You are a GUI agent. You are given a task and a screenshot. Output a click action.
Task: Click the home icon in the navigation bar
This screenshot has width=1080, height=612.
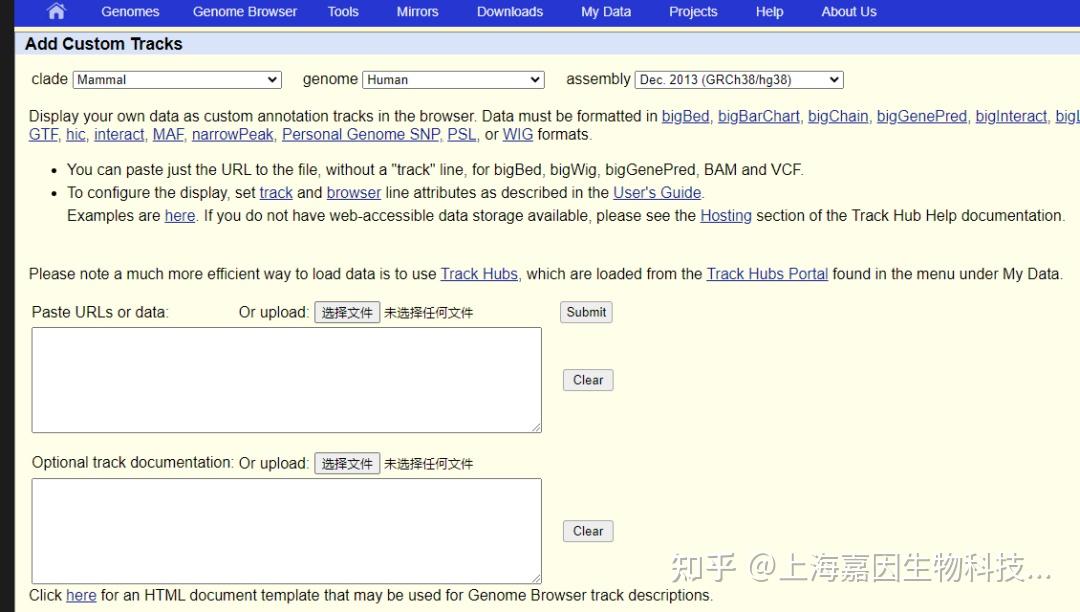[x=54, y=11]
